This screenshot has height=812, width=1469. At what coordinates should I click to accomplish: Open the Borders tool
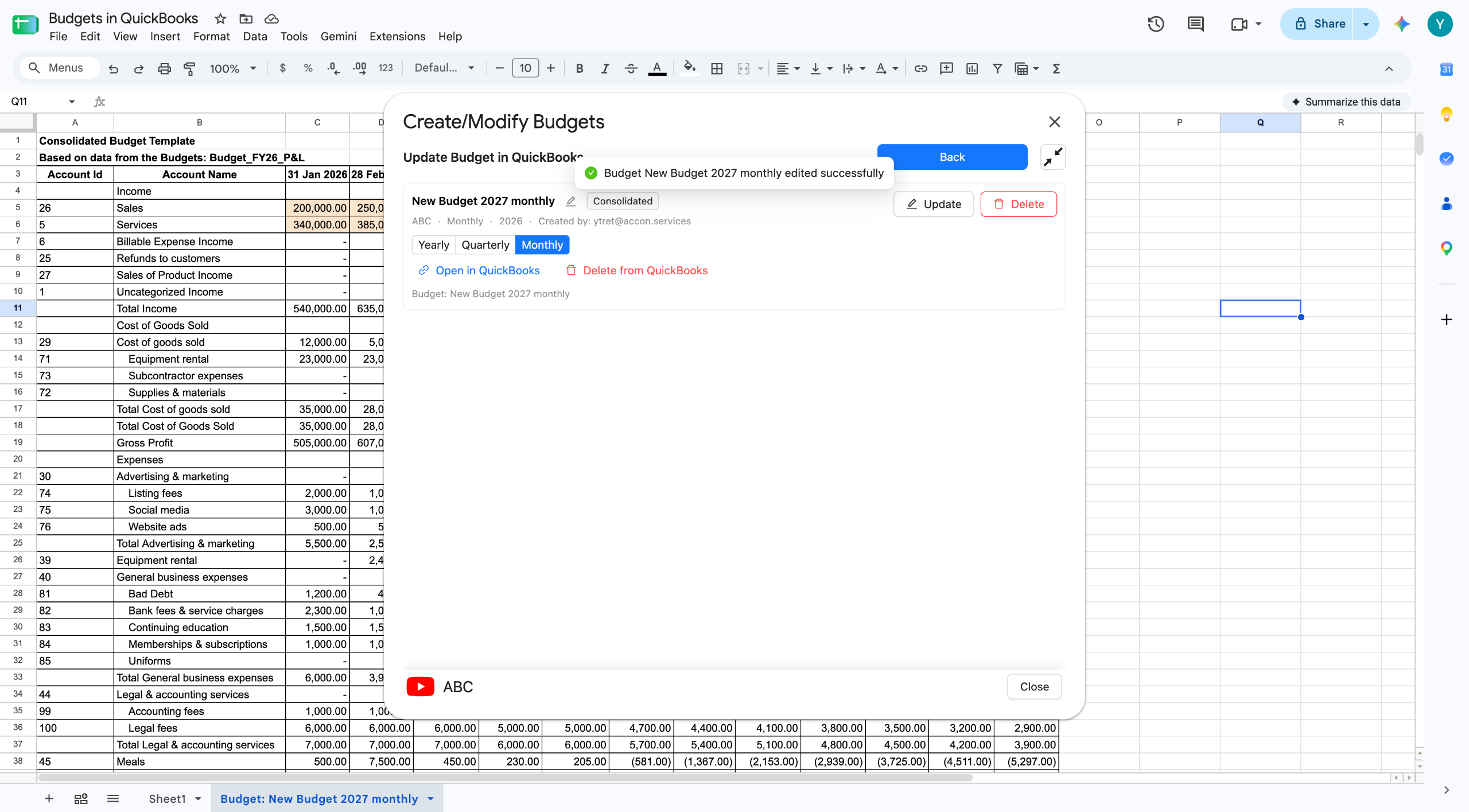717,68
